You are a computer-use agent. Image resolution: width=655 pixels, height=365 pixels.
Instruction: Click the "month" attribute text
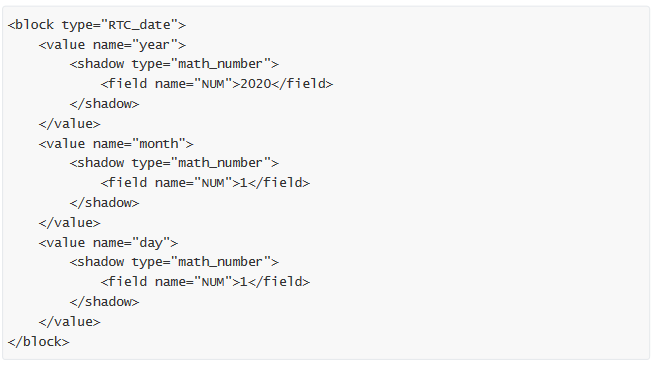159,144
